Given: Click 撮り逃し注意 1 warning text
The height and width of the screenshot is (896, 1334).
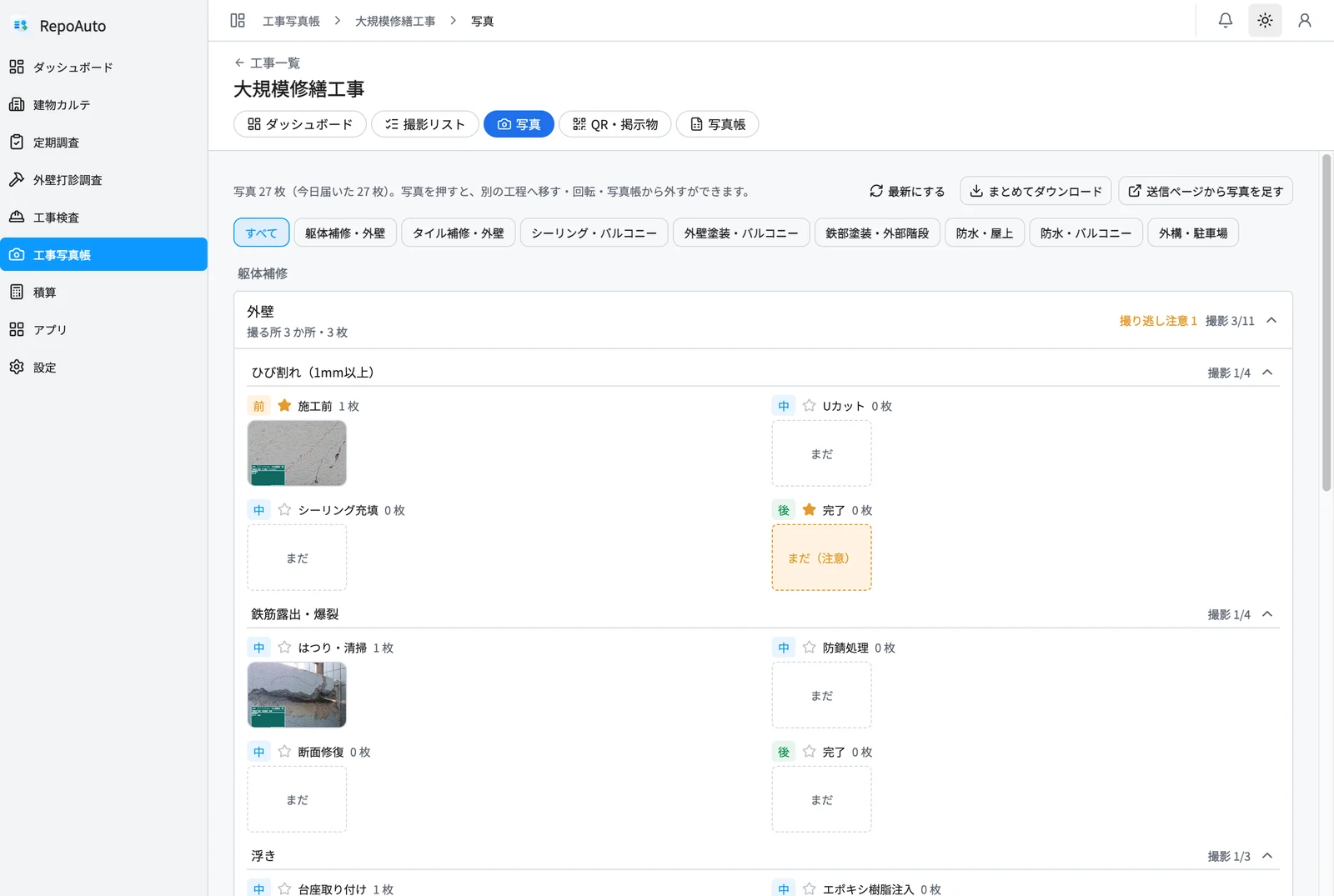Looking at the screenshot, I should 1158,321.
